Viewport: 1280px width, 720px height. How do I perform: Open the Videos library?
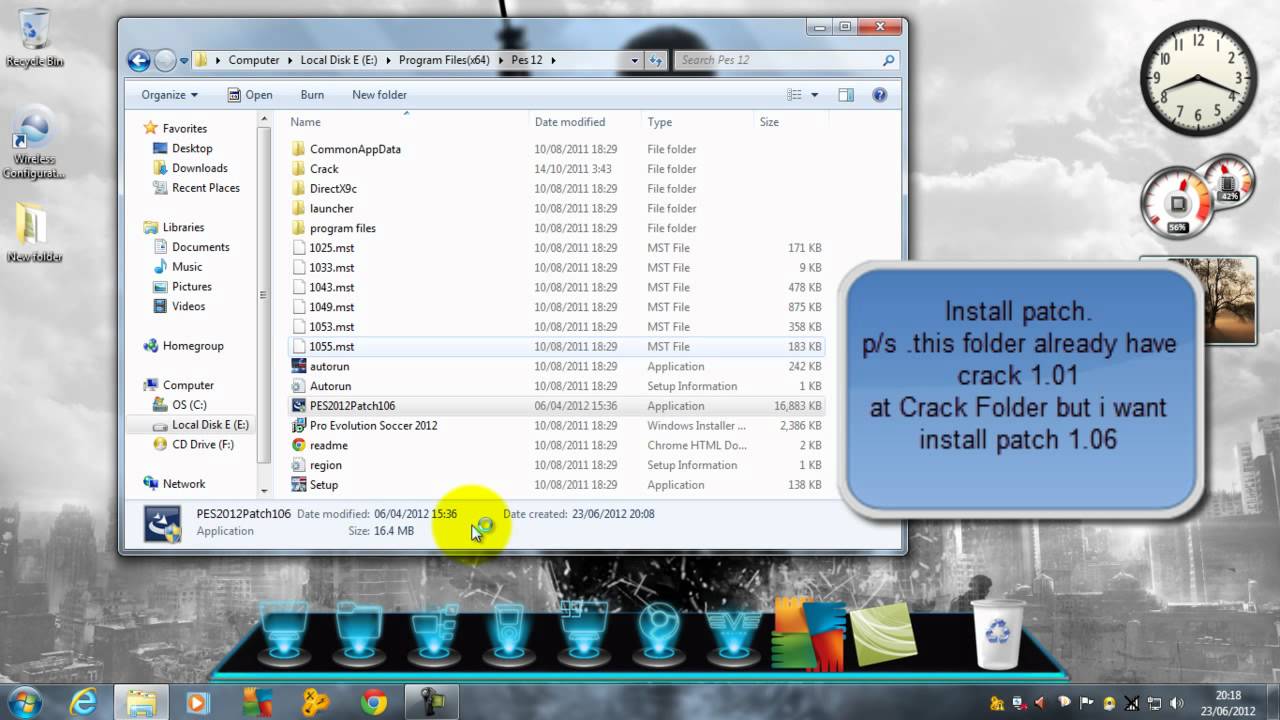pyautogui.click(x=188, y=307)
